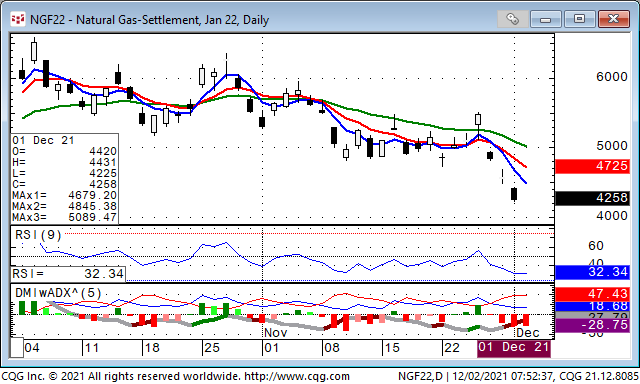Click the MAx2= 4845.38 value row
Image resolution: width=640 pixels, height=384 pixels.
64,206
